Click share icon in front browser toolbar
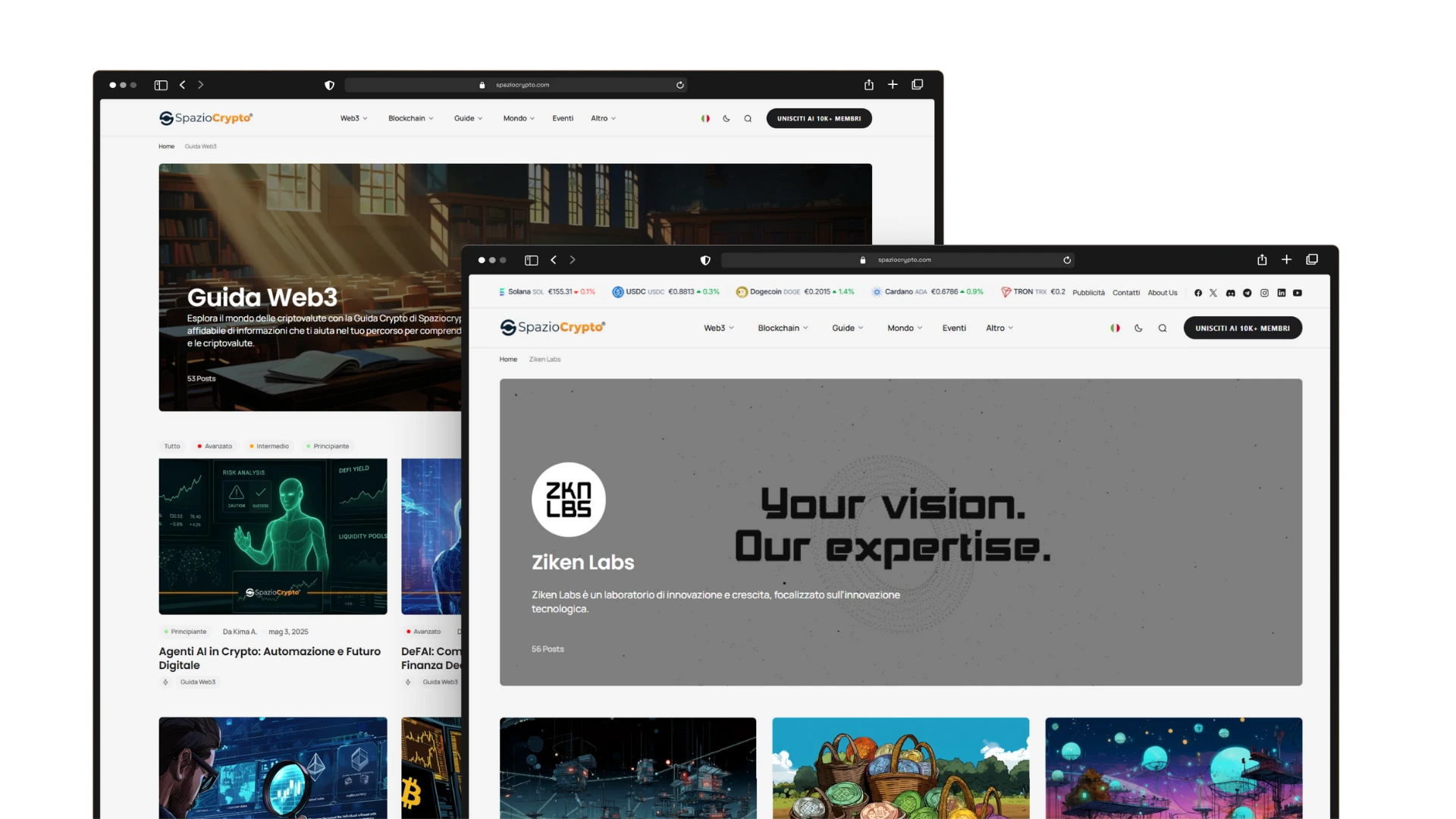 coord(1262,260)
